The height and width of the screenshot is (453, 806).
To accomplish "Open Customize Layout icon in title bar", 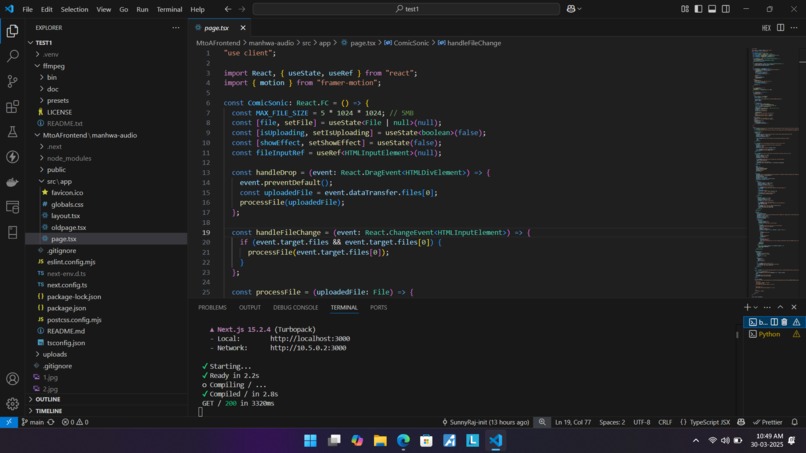I will coord(685,9).
